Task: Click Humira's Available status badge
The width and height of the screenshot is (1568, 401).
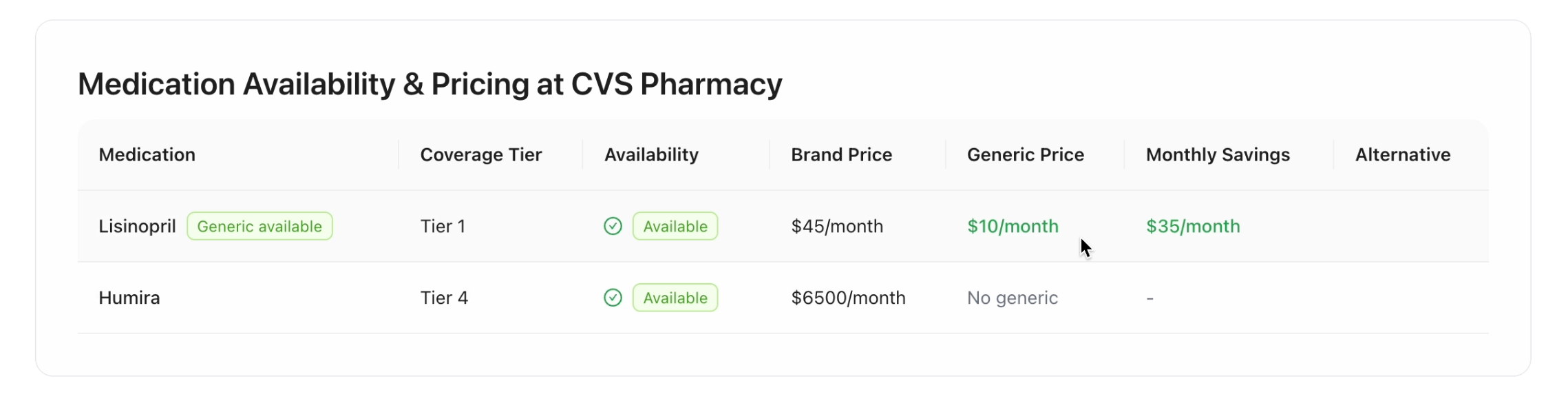Action: point(675,298)
